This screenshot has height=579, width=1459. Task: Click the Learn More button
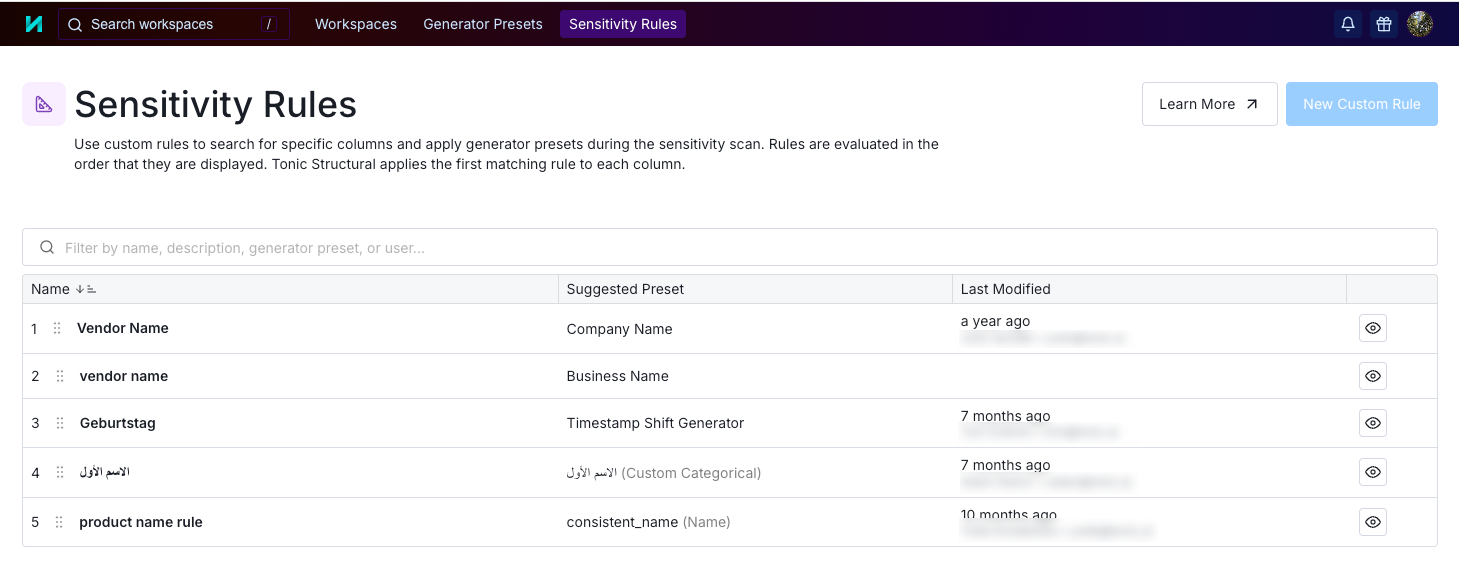(x=1208, y=104)
